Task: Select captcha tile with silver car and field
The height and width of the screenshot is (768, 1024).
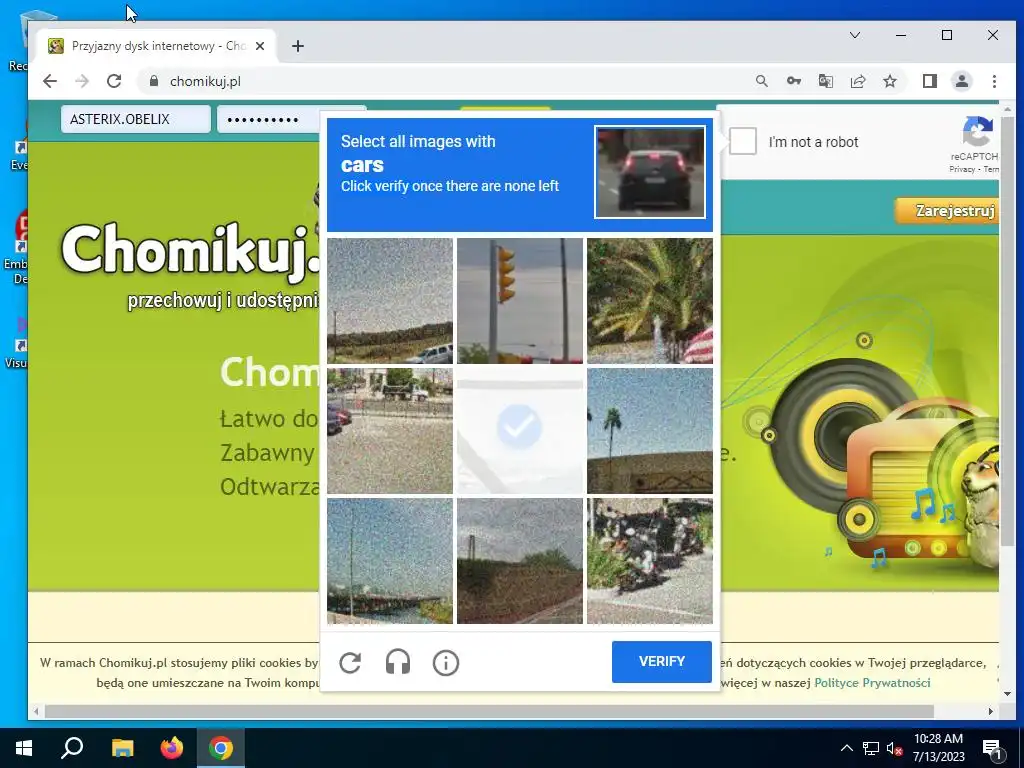Action: point(390,300)
